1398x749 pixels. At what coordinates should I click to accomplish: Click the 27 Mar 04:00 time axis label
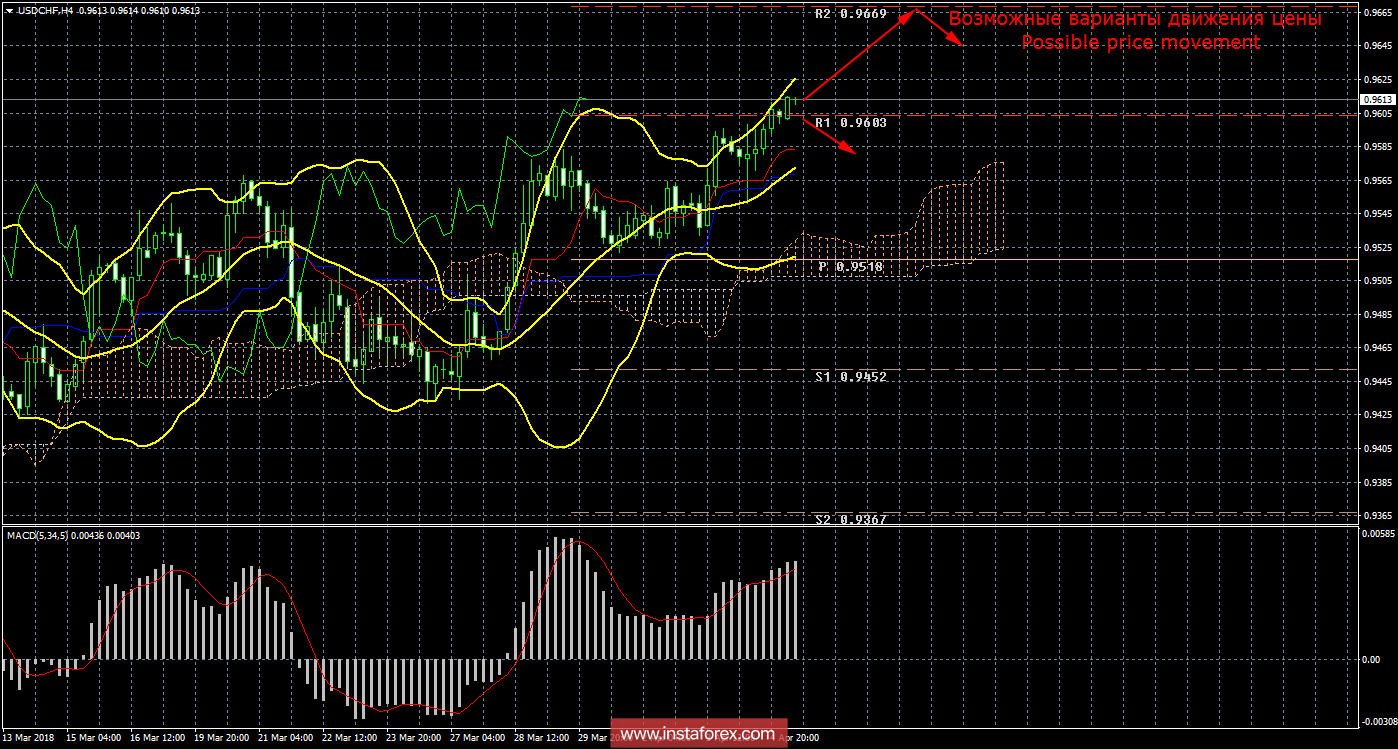tap(475, 737)
